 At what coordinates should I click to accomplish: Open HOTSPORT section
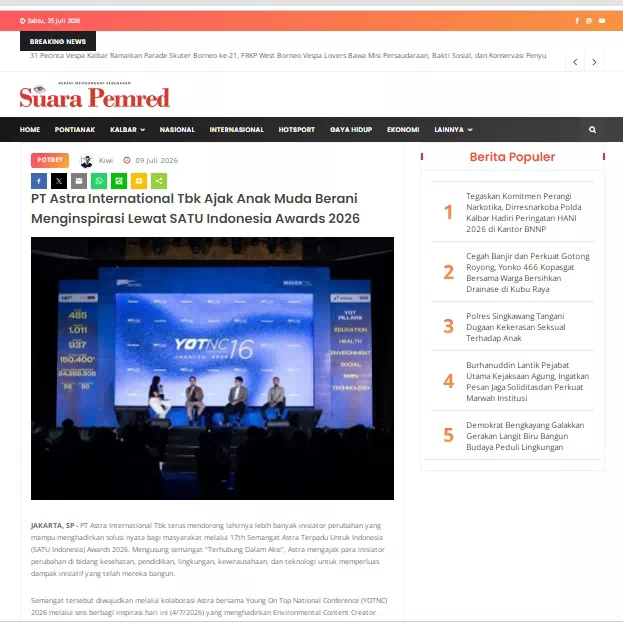tap(297, 130)
